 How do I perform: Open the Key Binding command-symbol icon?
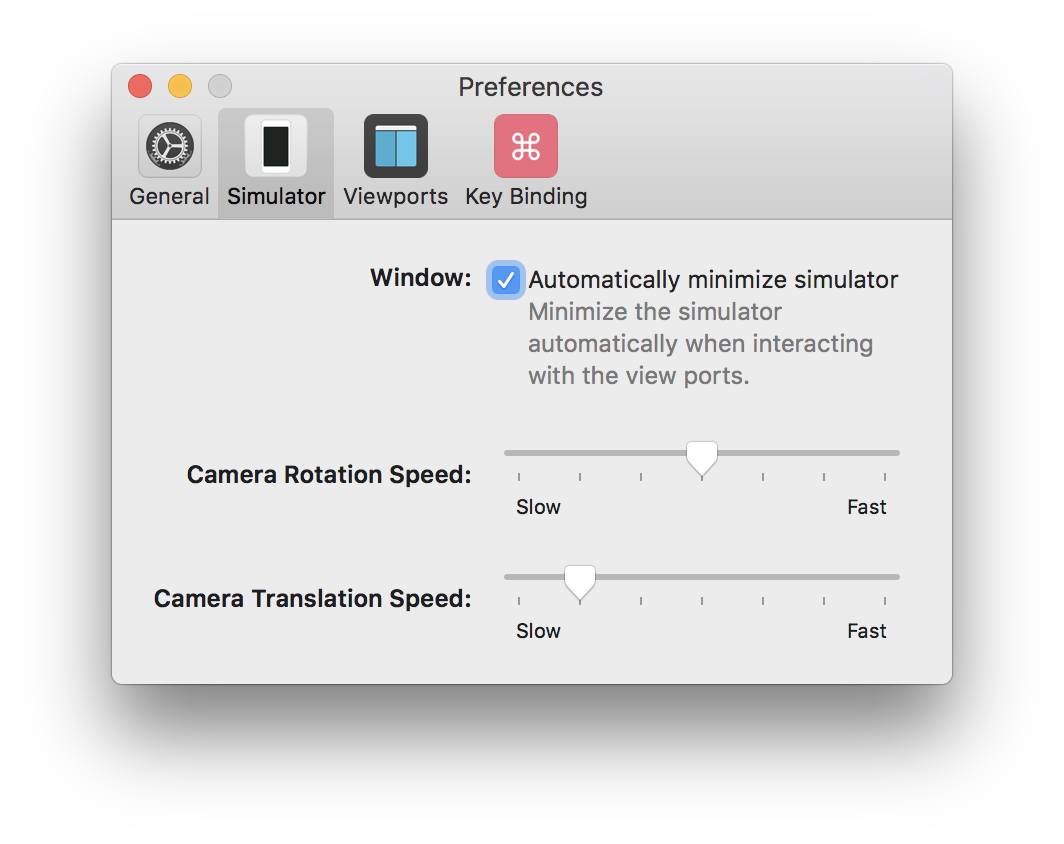pyautogui.click(x=526, y=146)
